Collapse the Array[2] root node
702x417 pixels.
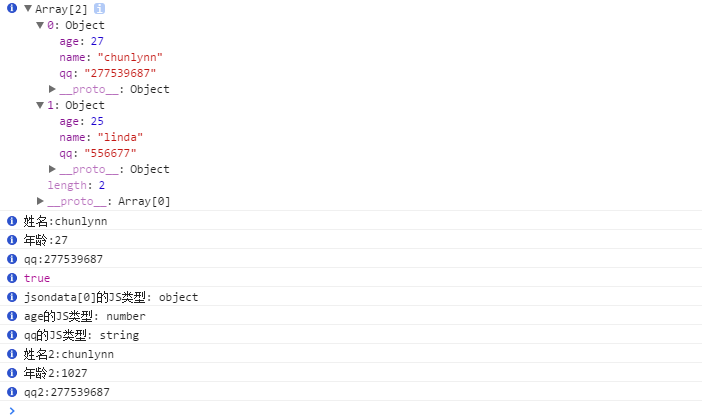click(x=28, y=9)
